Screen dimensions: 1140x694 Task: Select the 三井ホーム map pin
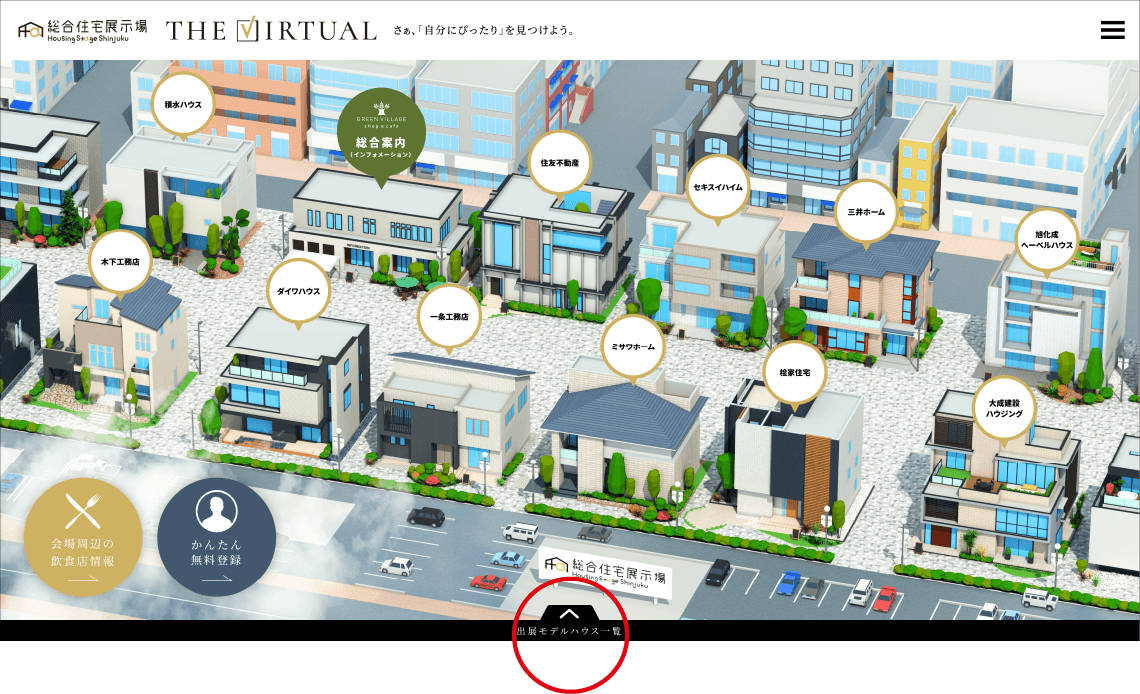coord(866,214)
